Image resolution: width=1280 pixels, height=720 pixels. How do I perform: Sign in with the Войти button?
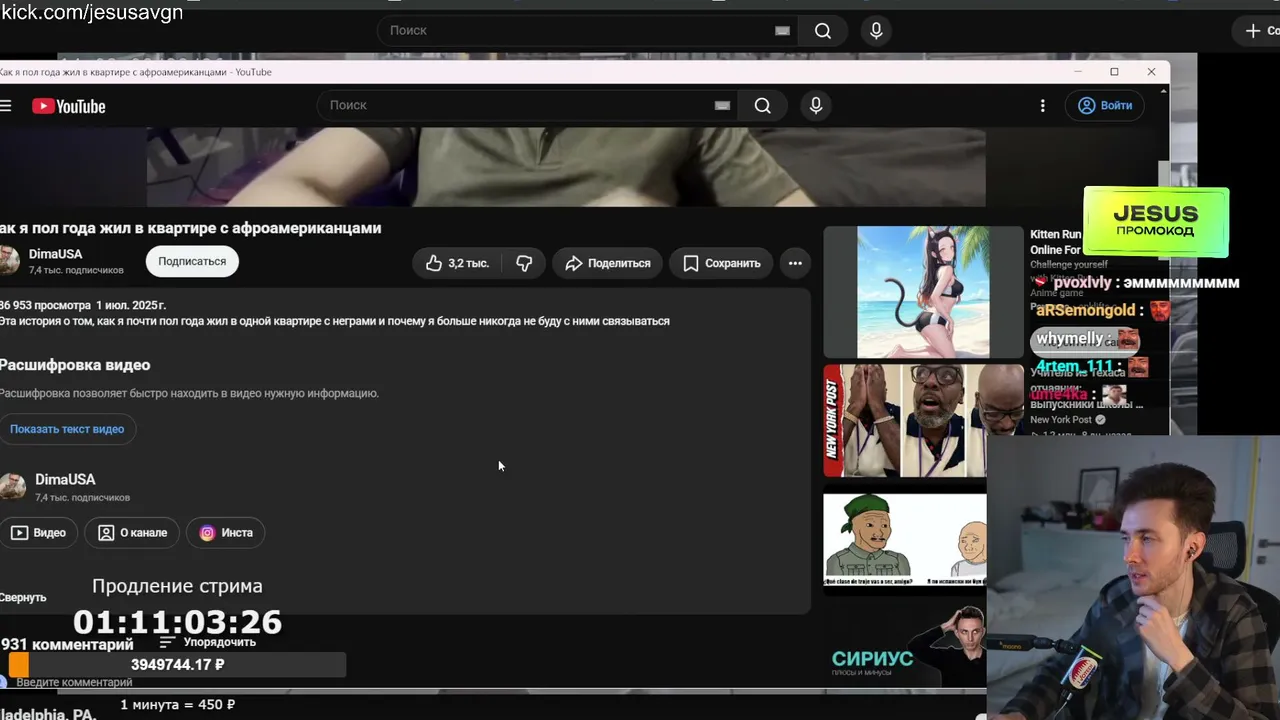click(1105, 105)
